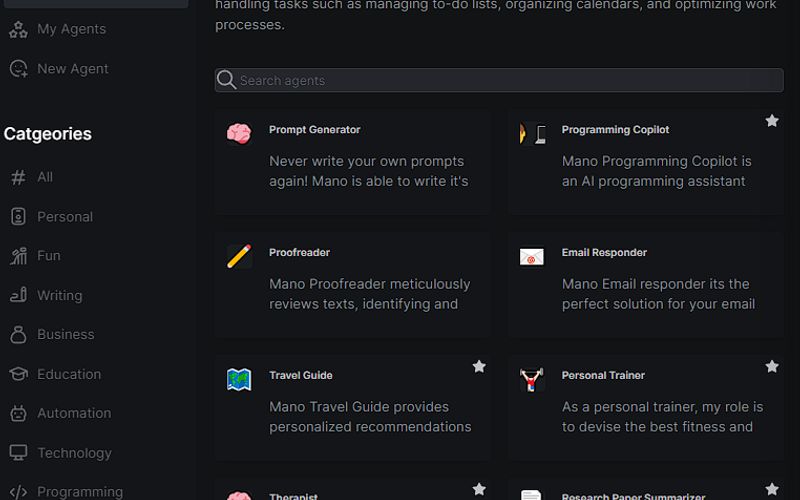
Task: Open the Prompt Generator agent title
Action: pos(314,130)
